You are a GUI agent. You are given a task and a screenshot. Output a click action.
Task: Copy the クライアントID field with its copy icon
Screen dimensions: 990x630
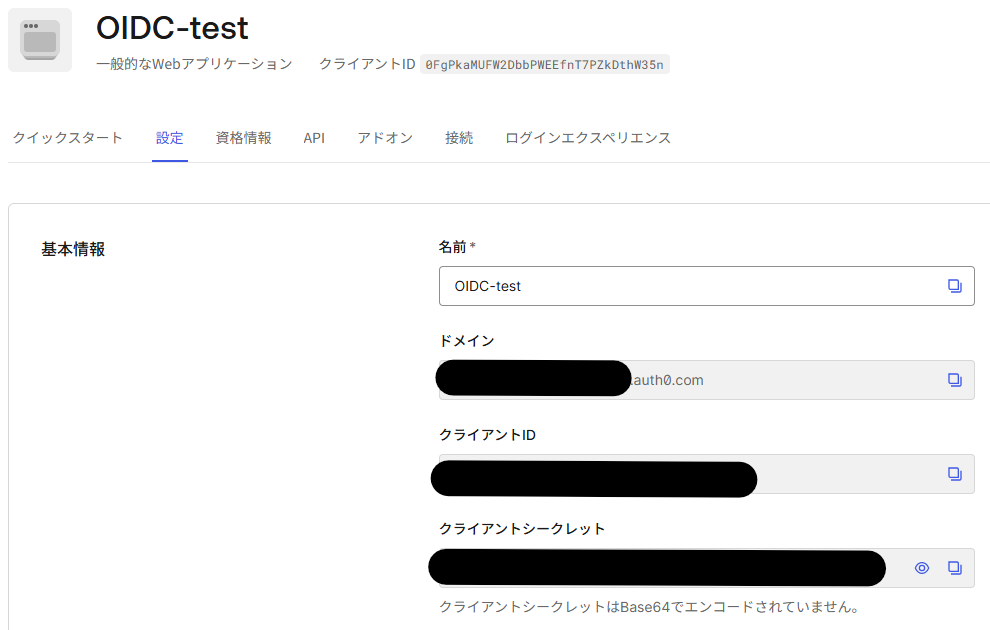(954, 474)
